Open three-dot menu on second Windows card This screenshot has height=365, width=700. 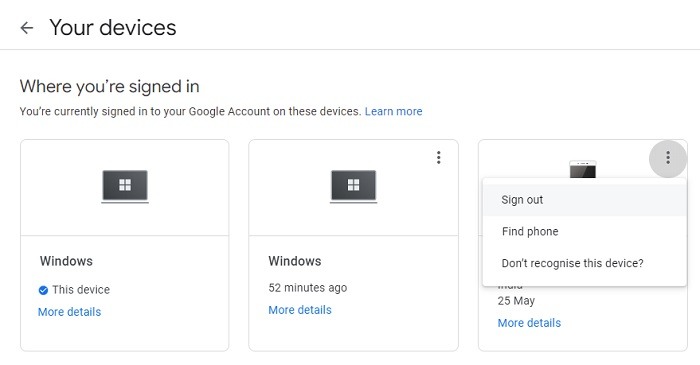coord(438,158)
